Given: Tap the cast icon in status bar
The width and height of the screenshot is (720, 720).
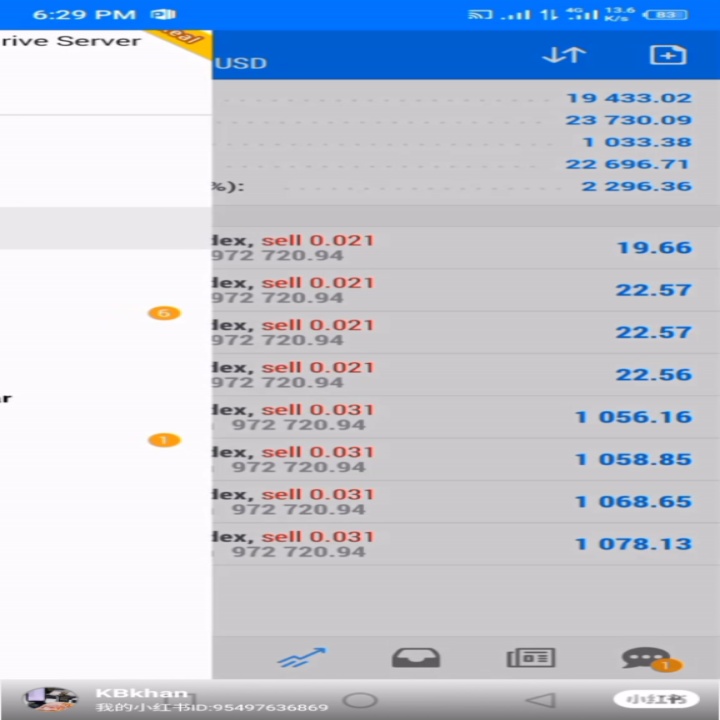Looking at the screenshot, I should 480,15.
